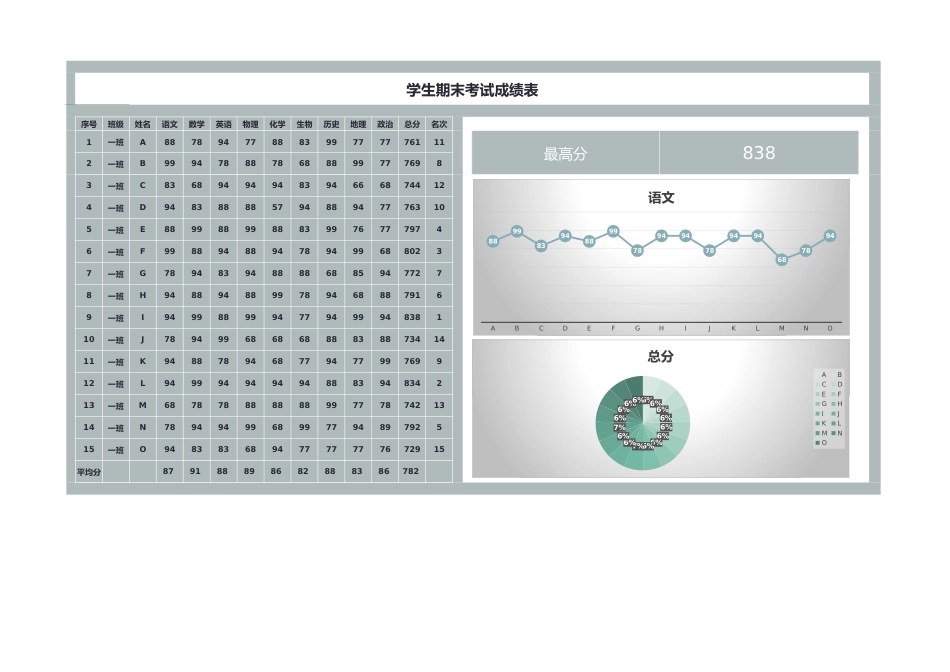Click the 名次 column header
The height and width of the screenshot is (672, 950).
[x=439, y=124]
